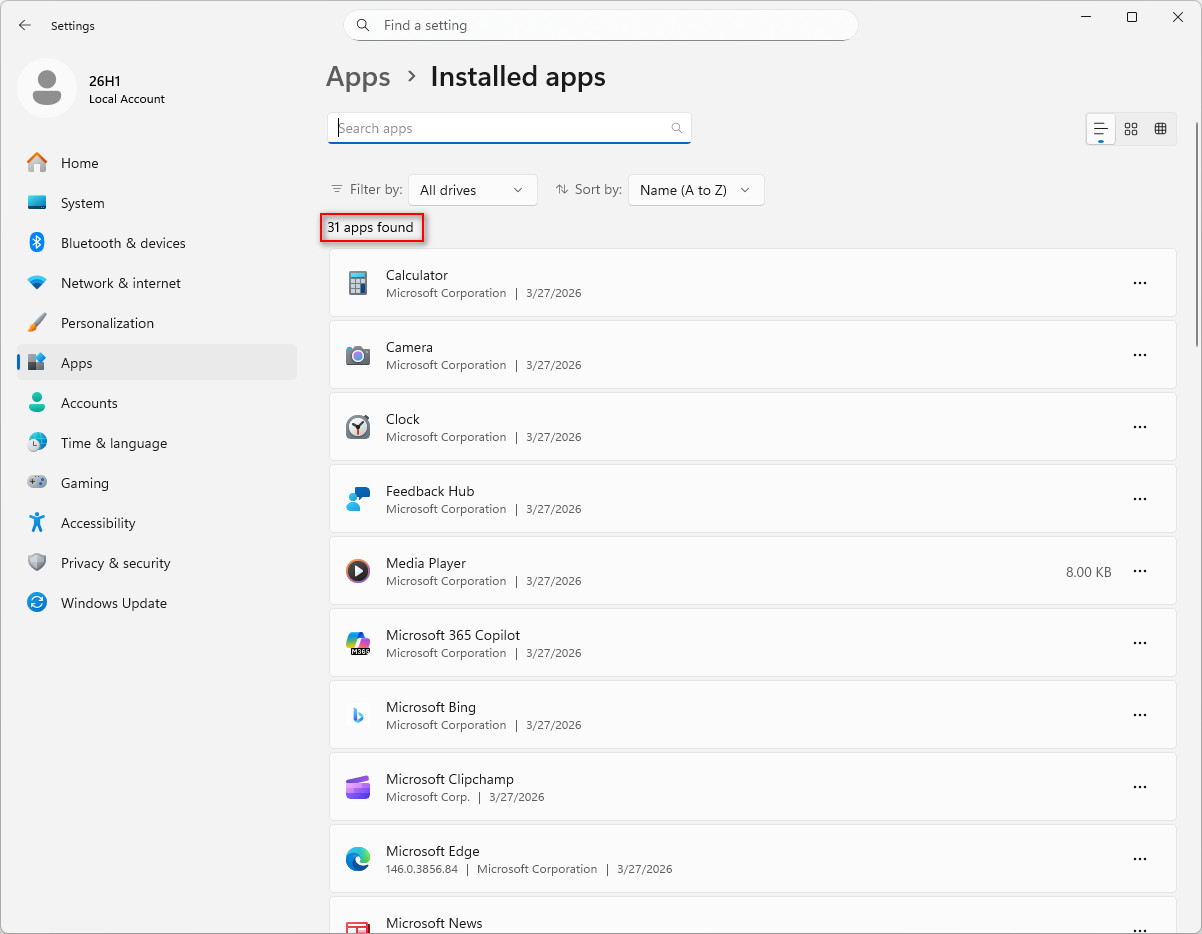1202x934 pixels.
Task: Switch to grid view layout
Action: 1131,129
